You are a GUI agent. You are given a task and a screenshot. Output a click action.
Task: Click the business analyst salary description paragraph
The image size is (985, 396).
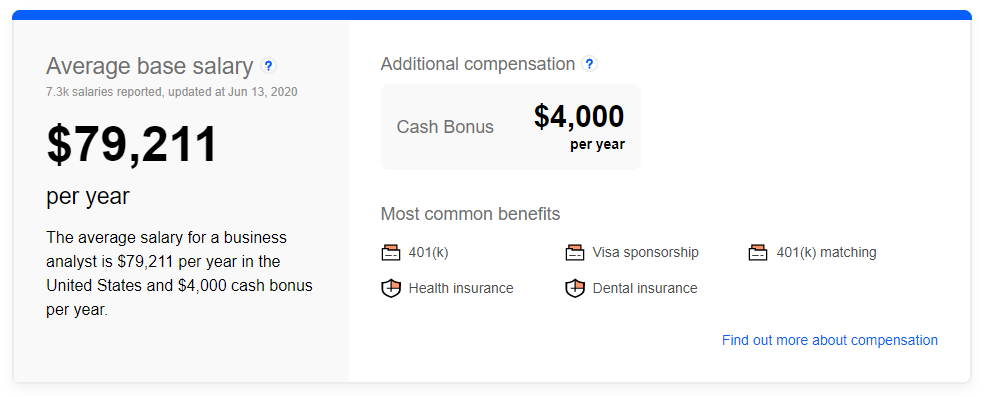coord(179,274)
